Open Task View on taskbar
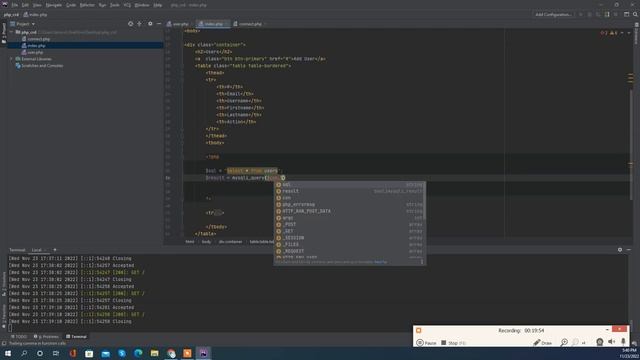 tap(56, 353)
